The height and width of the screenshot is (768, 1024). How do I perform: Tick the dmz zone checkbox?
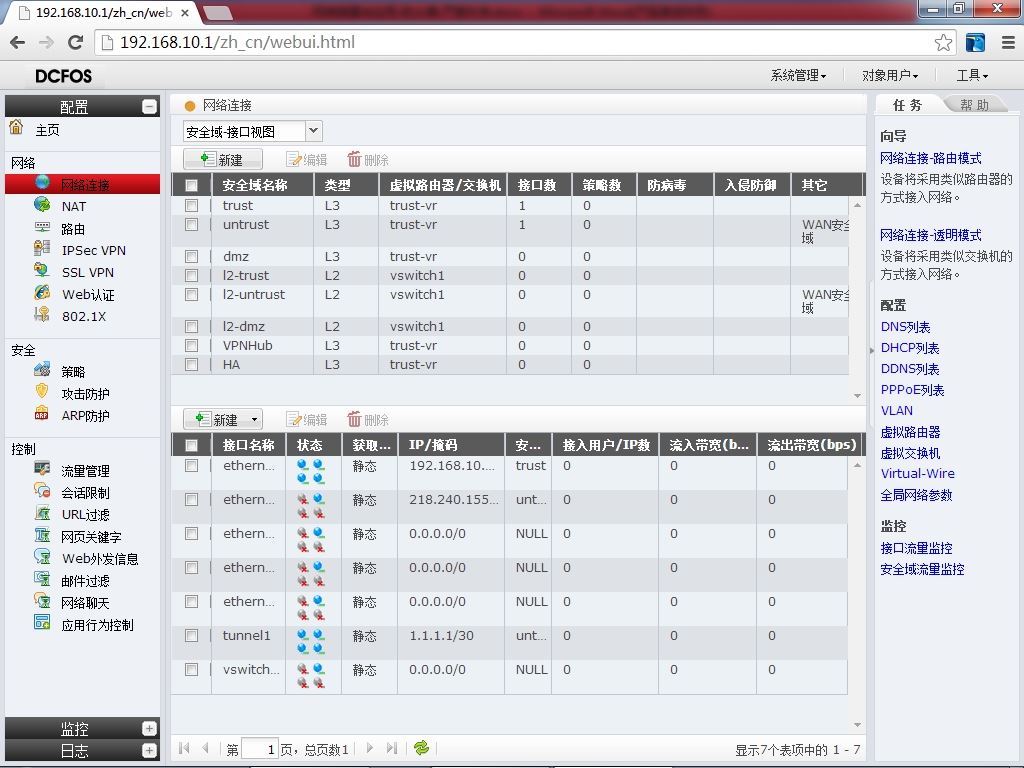pos(191,257)
